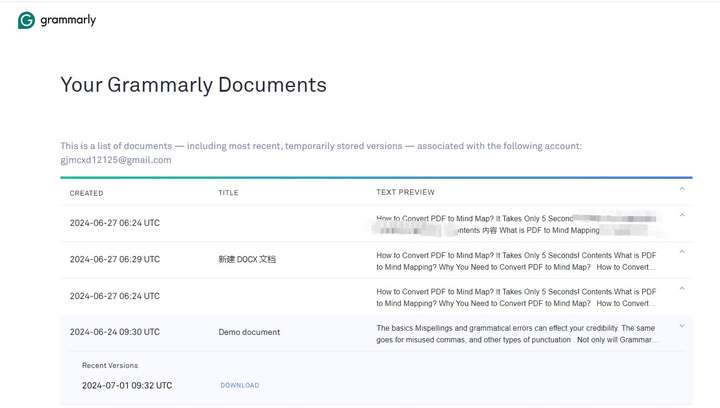Select the CREATED column header
Viewport: 720px width, 408px height.
pyautogui.click(x=86, y=193)
